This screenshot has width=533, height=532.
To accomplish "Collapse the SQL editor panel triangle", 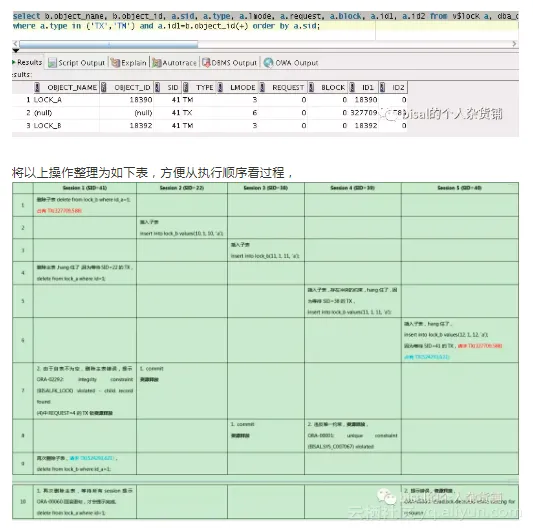I will [16, 51].
